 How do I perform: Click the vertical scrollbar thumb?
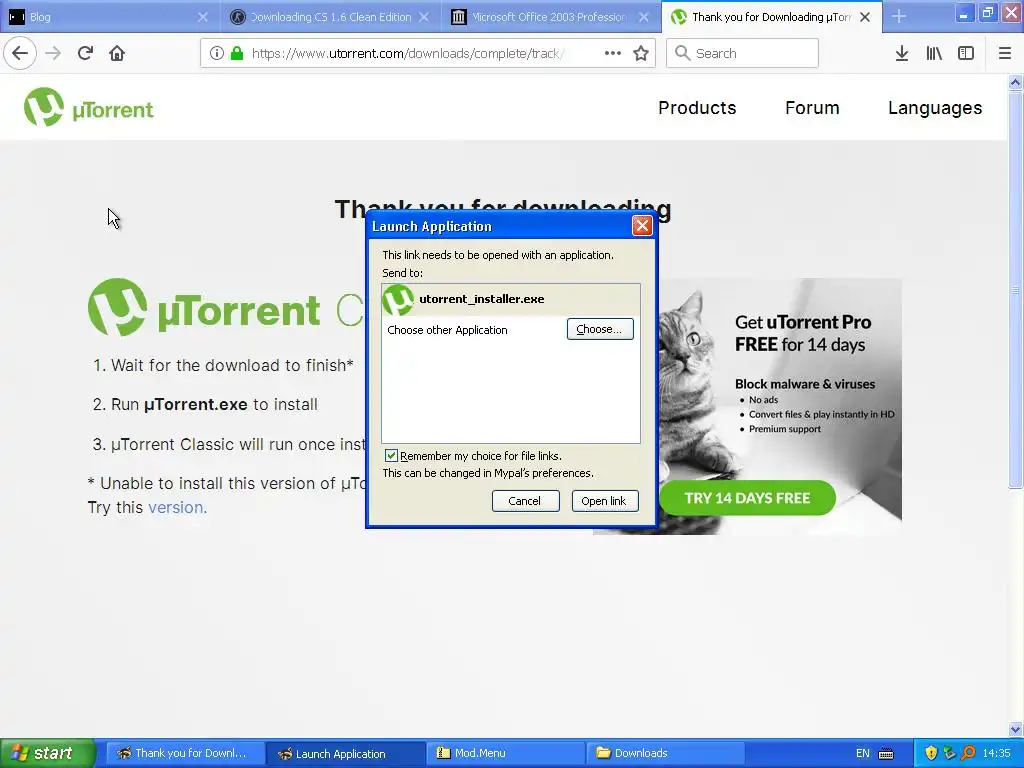[x=1015, y=290]
